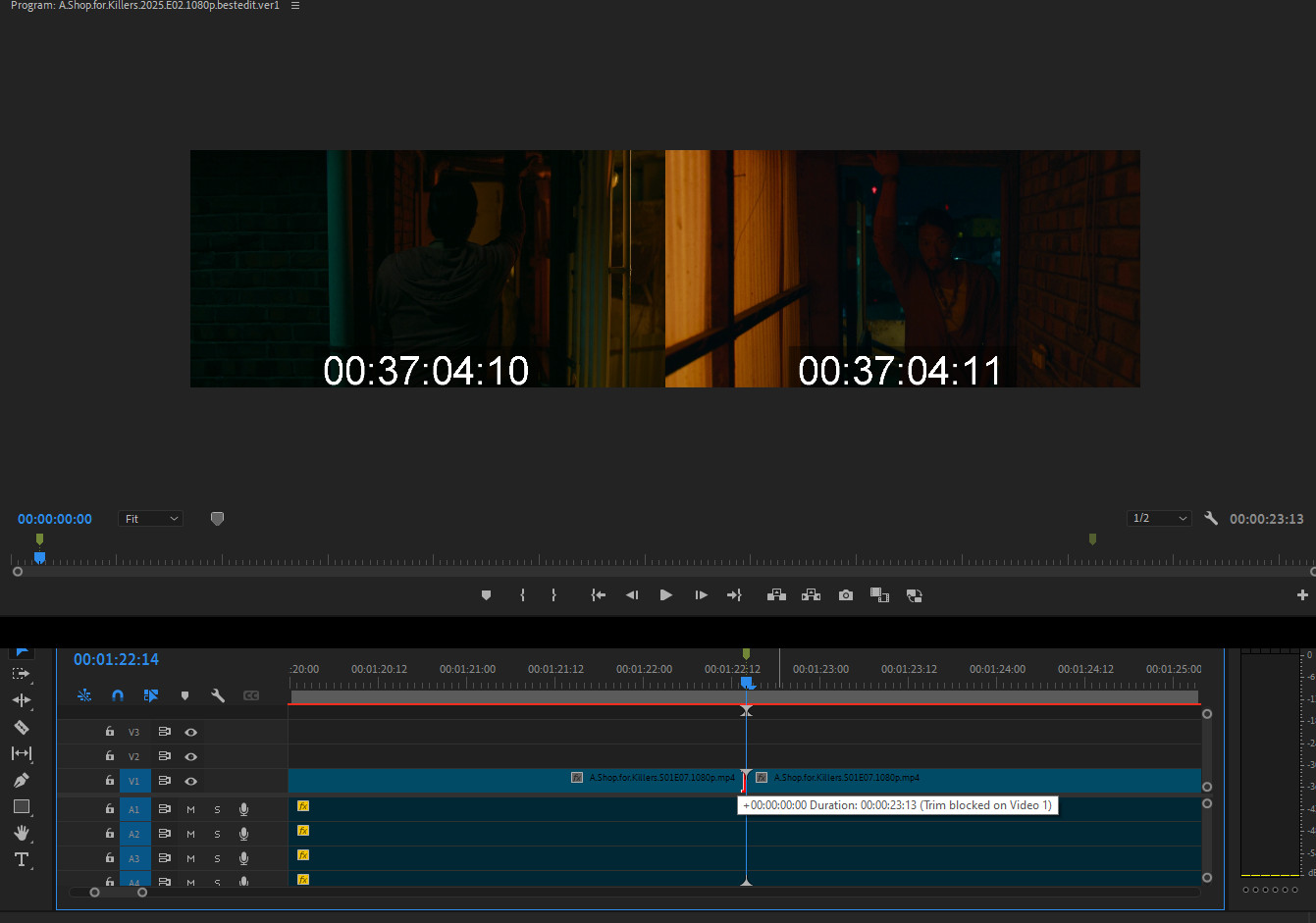The image size is (1316, 923).
Task: Toggle track lock on V1
Action: pos(110,781)
